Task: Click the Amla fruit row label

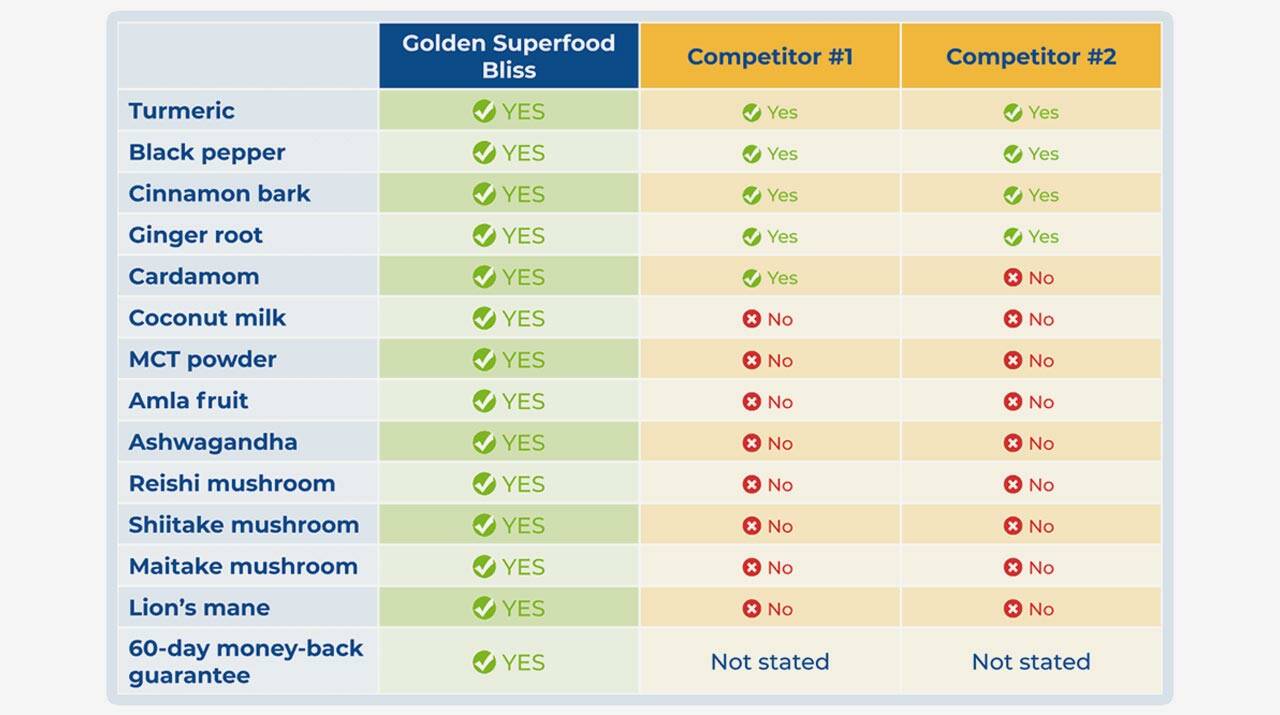Action: (x=188, y=401)
